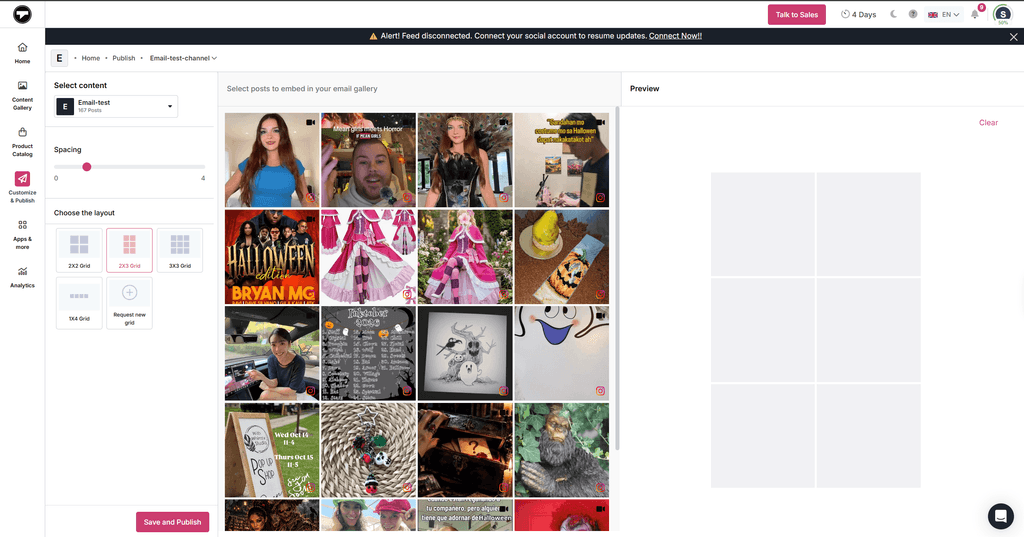The image size is (1024, 537).
Task: Select the 2X2 Grid layout
Action: pos(79,250)
